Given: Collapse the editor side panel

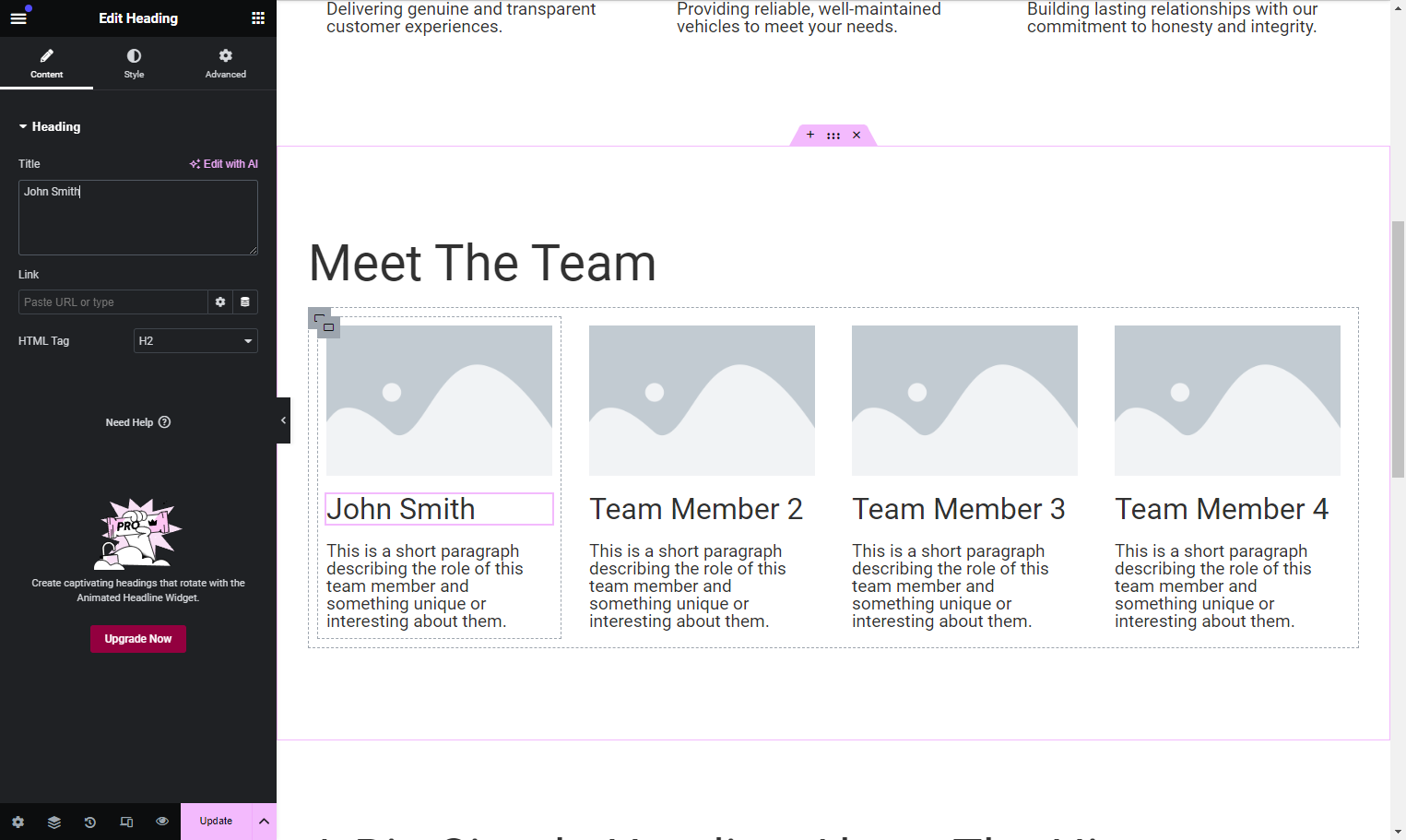Looking at the screenshot, I should (x=283, y=420).
